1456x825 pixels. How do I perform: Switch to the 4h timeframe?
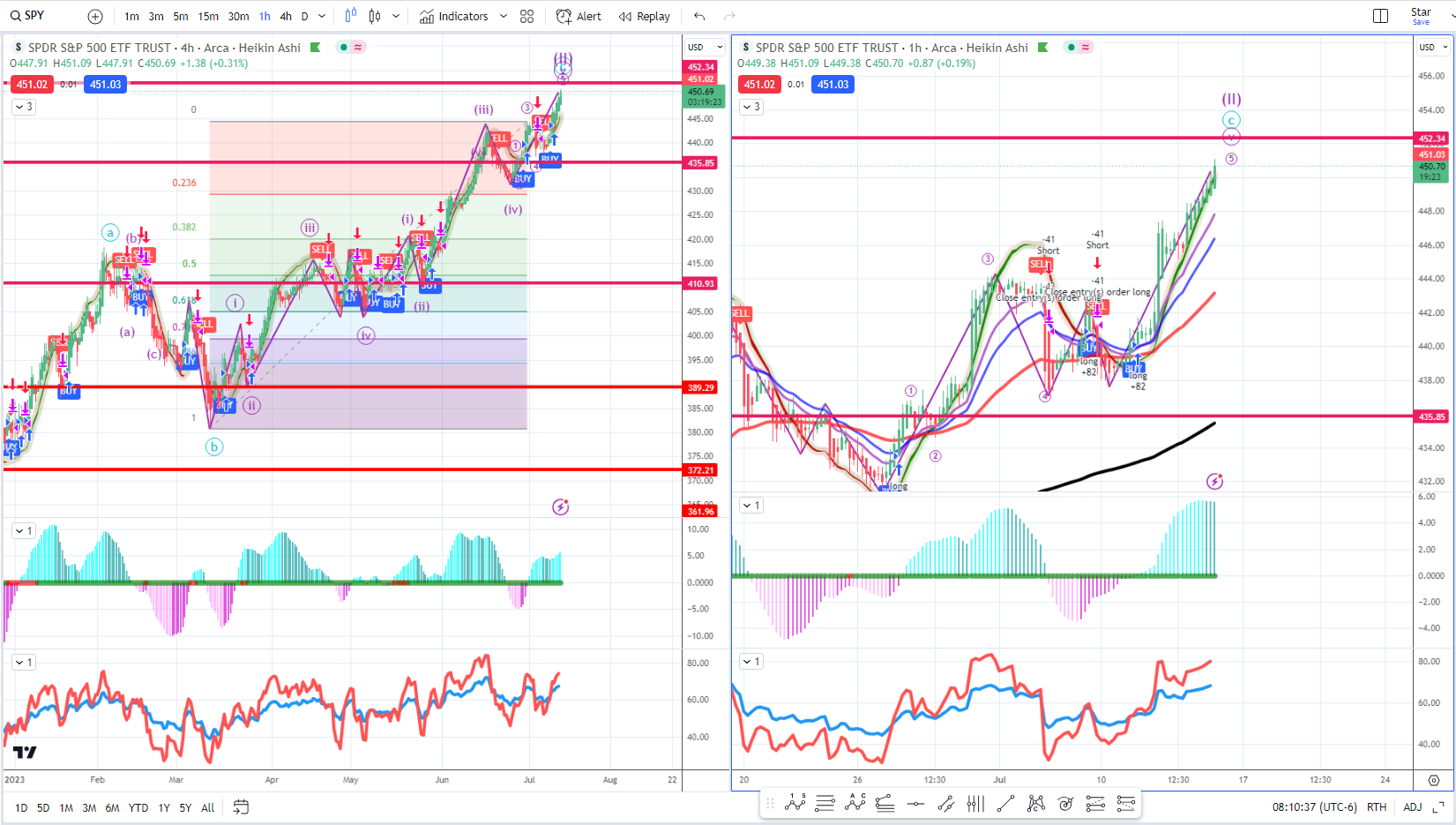[286, 16]
